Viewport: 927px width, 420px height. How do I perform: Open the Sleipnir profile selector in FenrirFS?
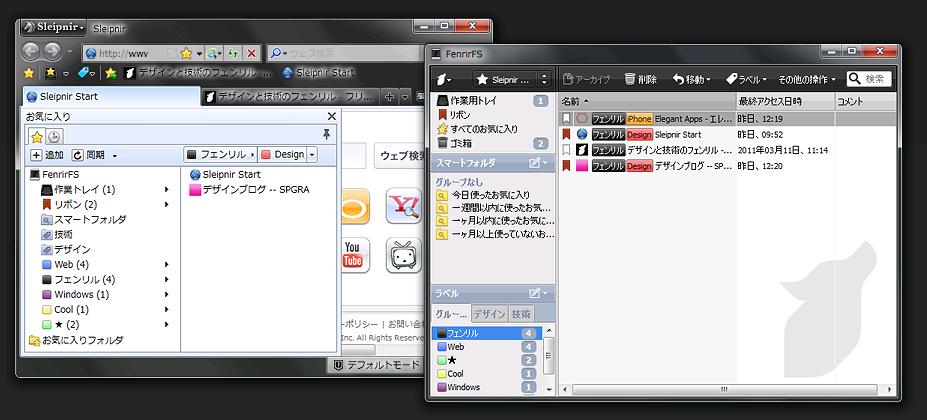coord(511,79)
